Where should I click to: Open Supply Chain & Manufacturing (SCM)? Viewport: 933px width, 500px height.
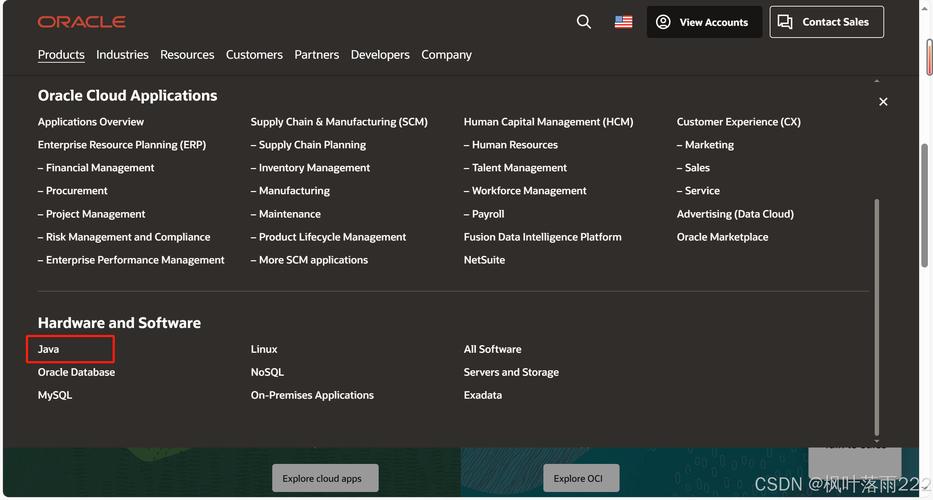point(339,121)
